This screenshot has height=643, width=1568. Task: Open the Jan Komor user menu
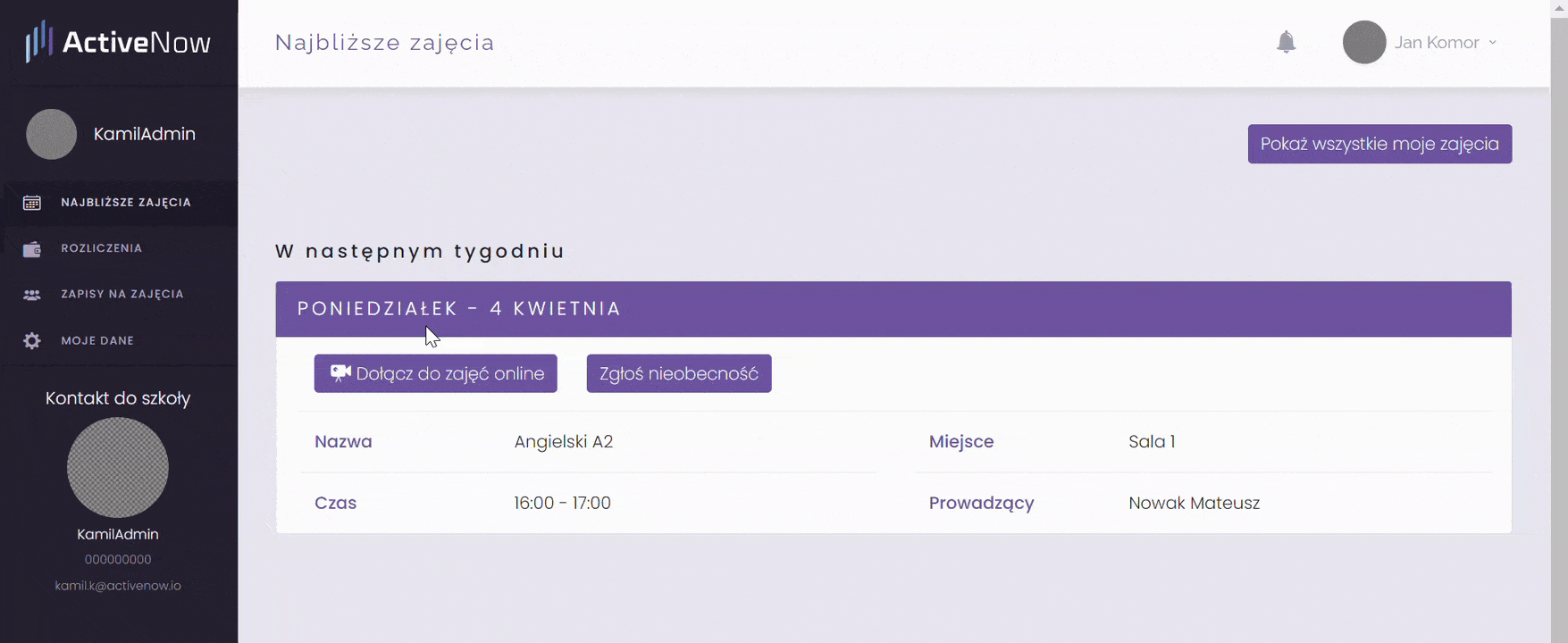point(1437,42)
